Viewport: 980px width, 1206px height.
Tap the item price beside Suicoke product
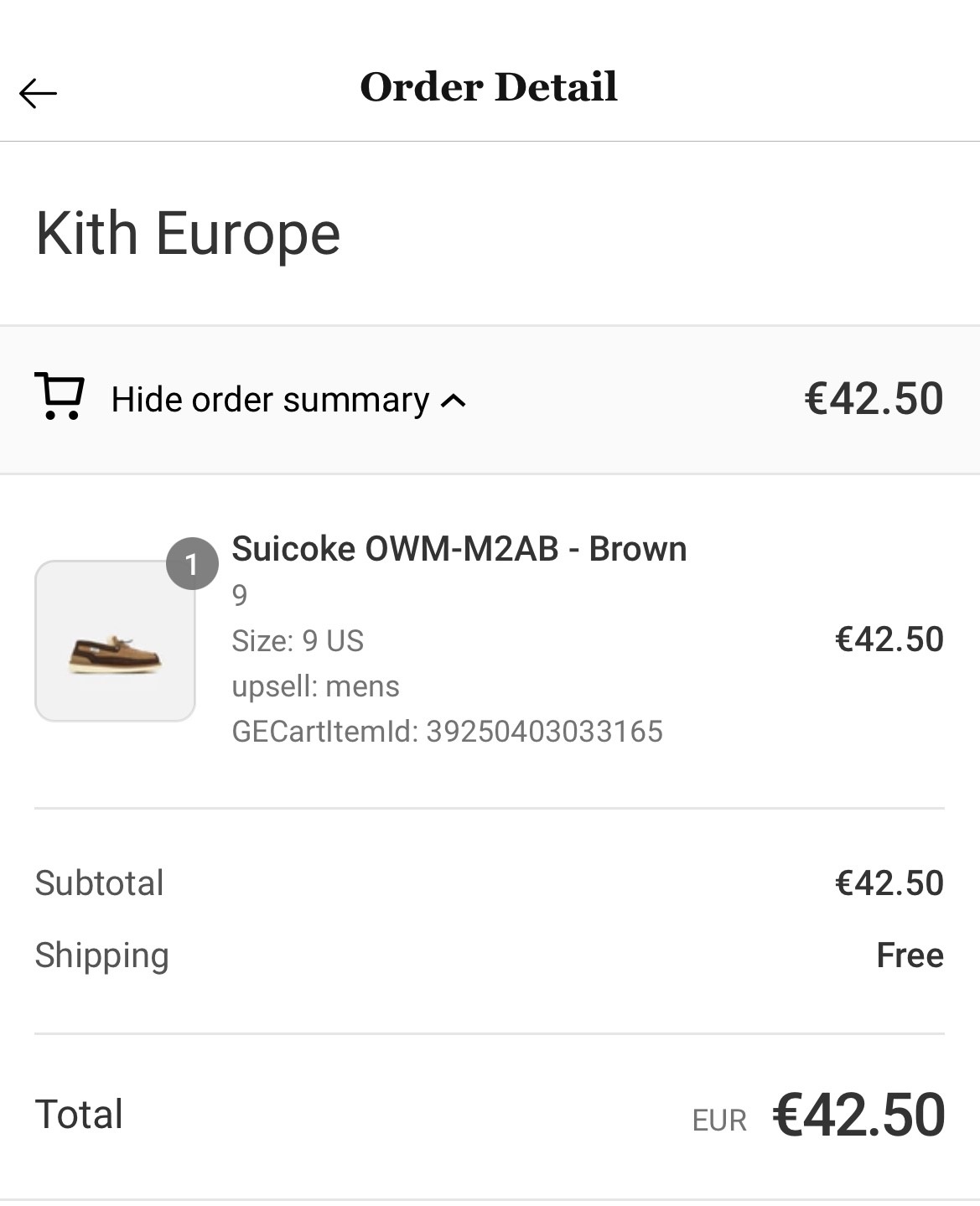pyautogui.click(x=889, y=639)
